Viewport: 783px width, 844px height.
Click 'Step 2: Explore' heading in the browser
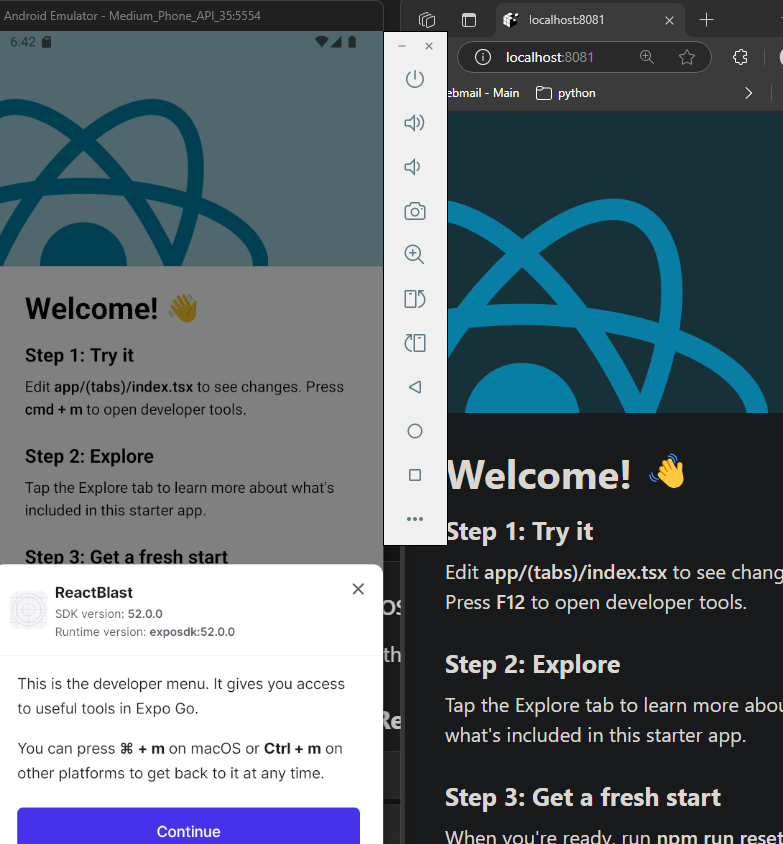click(532, 665)
